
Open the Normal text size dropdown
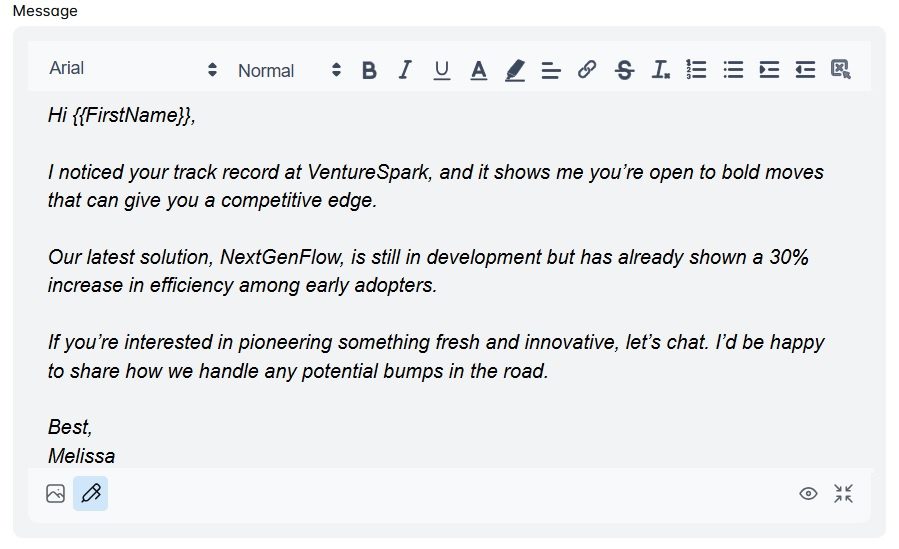coord(290,70)
